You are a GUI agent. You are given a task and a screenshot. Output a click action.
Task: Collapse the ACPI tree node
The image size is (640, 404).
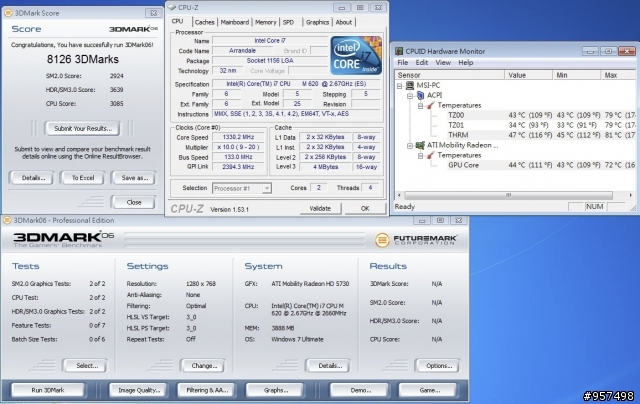point(410,95)
